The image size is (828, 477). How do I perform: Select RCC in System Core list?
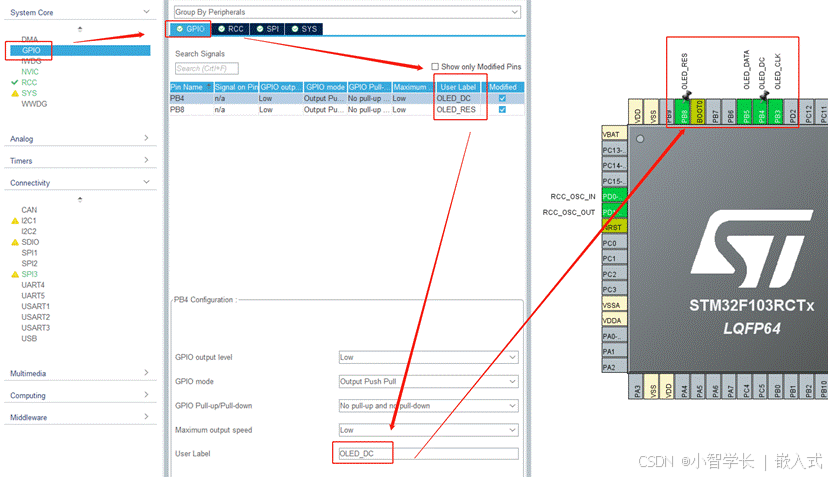(29, 82)
